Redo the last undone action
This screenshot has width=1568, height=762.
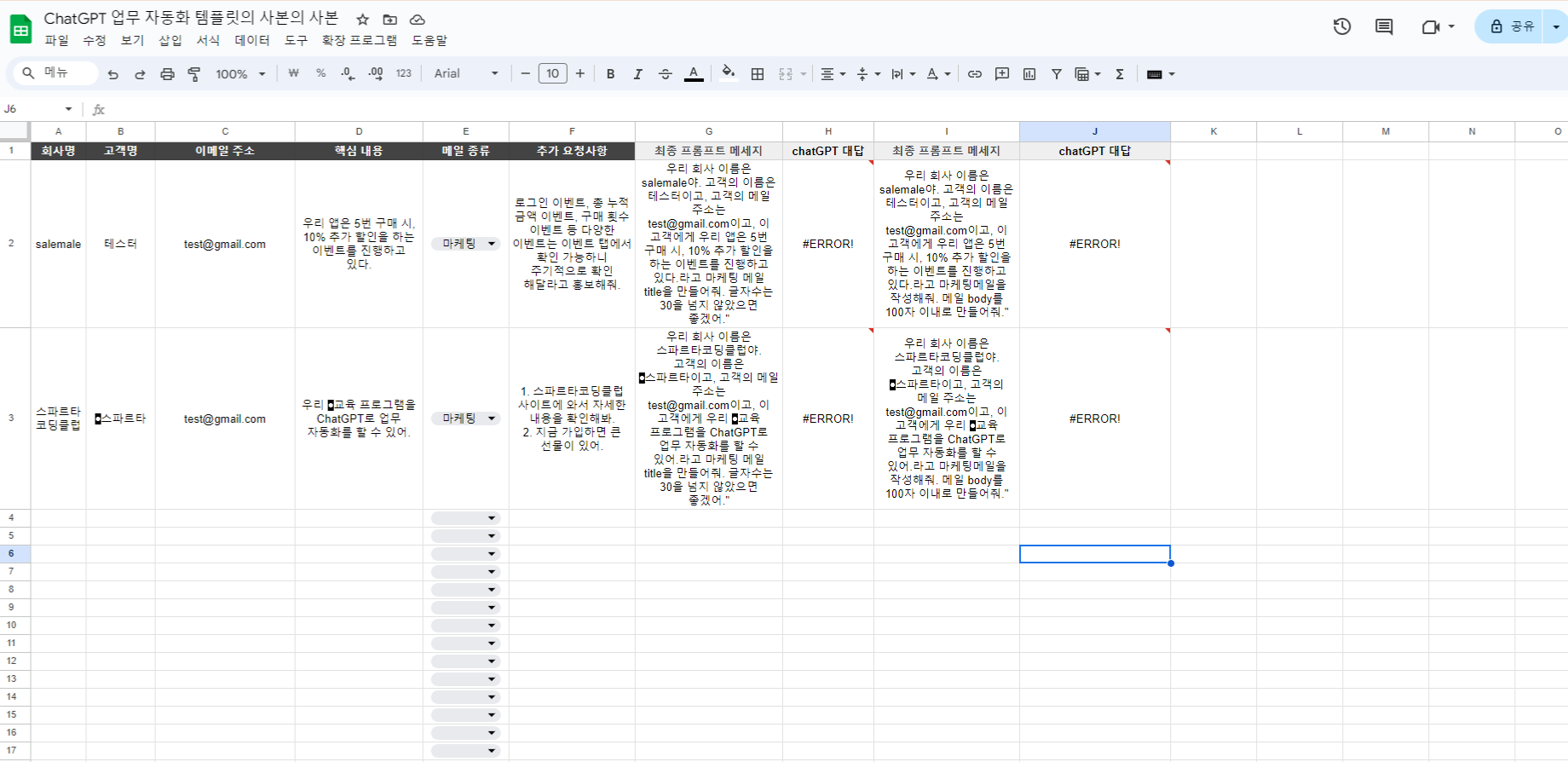tap(140, 74)
